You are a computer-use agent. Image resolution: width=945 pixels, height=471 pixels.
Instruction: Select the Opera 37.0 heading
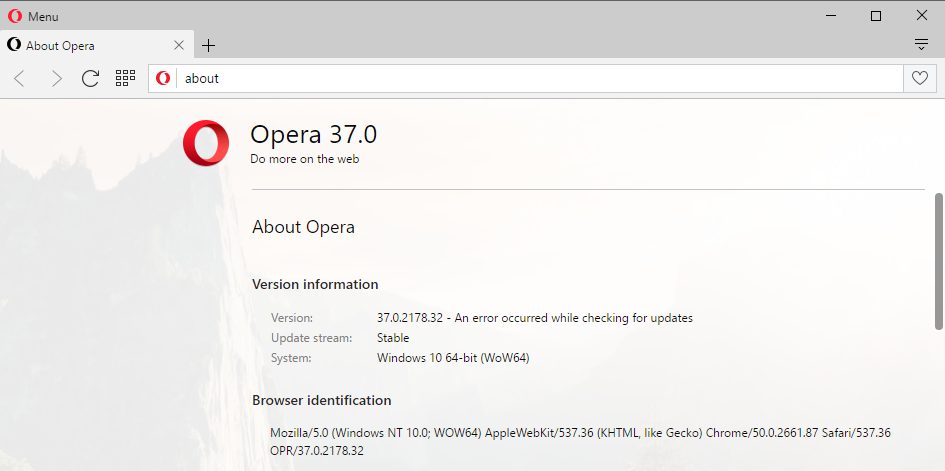[x=313, y=134]
